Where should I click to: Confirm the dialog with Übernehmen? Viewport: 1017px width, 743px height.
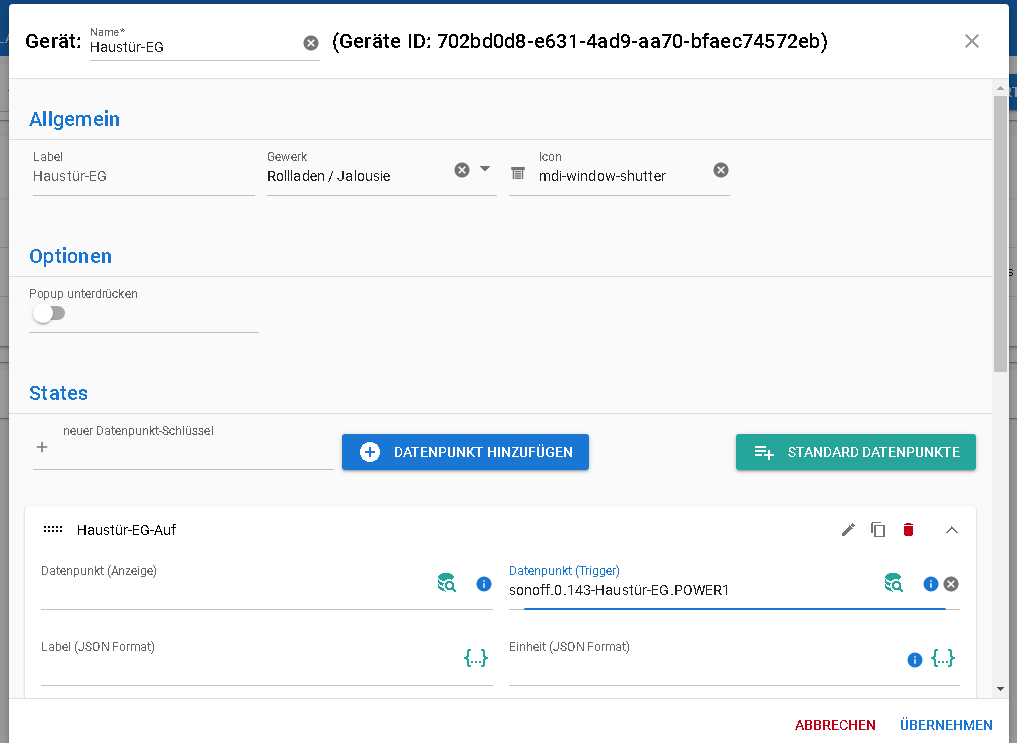point(946,725)
